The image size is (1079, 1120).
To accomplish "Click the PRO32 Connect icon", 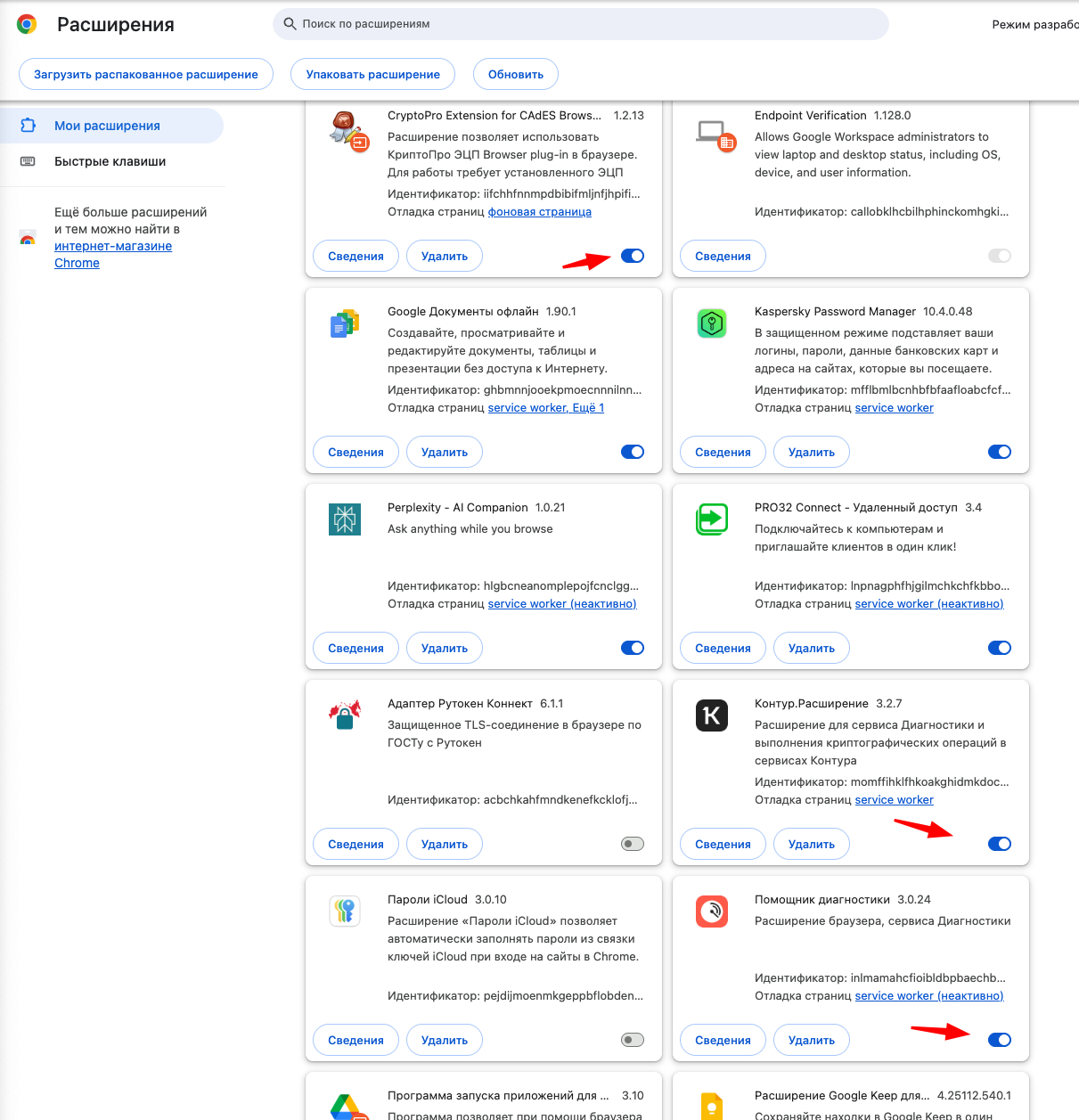I will [712, 519].
